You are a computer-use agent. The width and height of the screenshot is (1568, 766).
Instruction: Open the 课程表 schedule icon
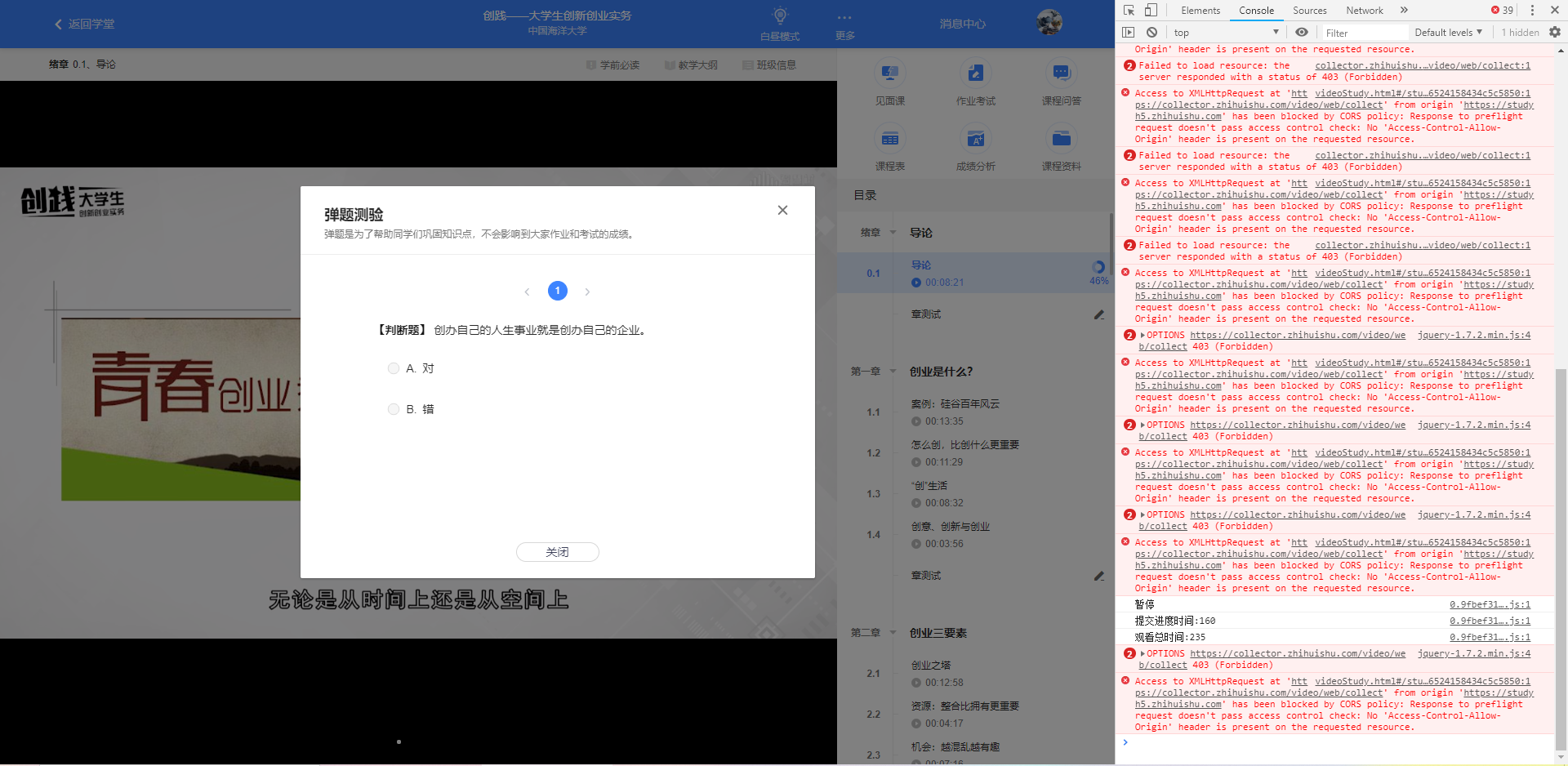pos(889,147)
